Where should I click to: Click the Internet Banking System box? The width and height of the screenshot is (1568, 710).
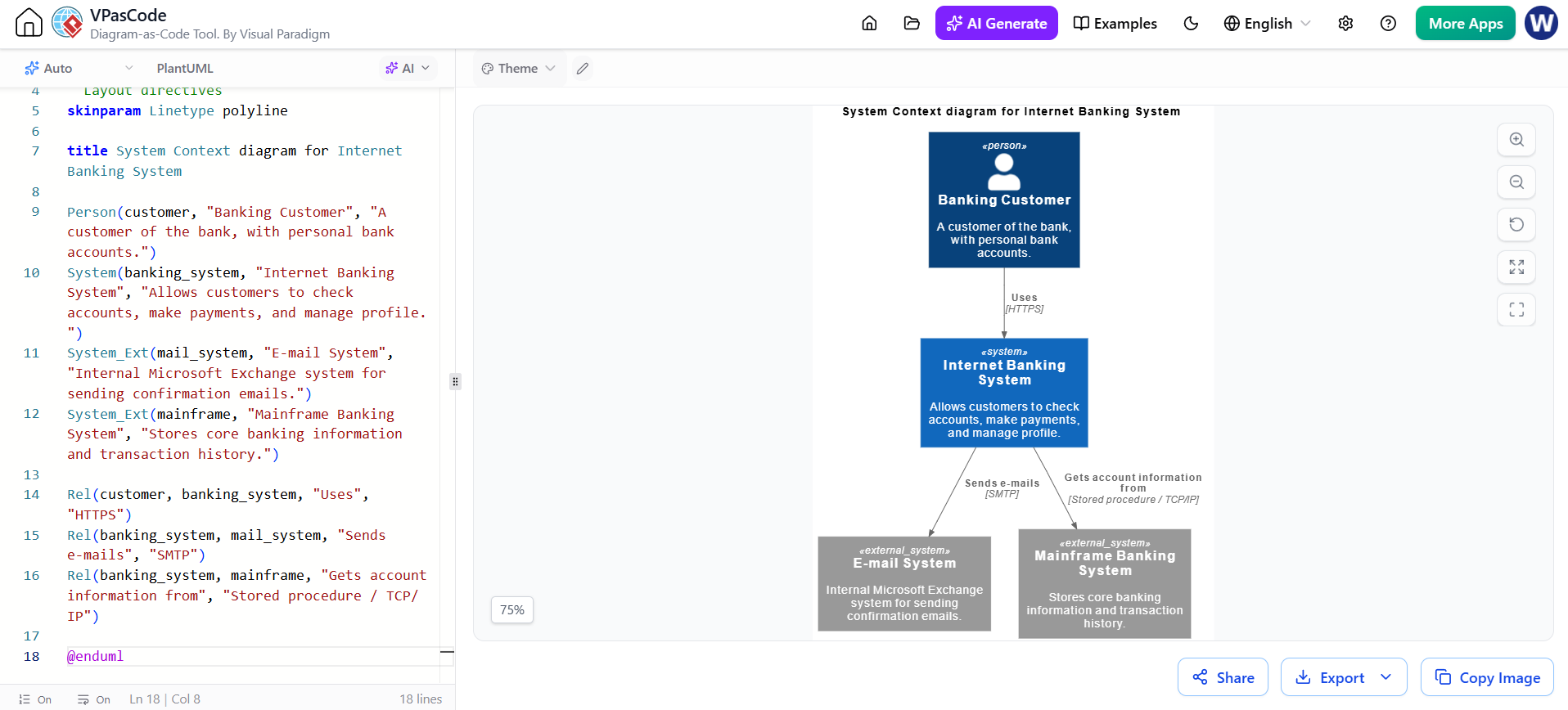(1004, 393)
